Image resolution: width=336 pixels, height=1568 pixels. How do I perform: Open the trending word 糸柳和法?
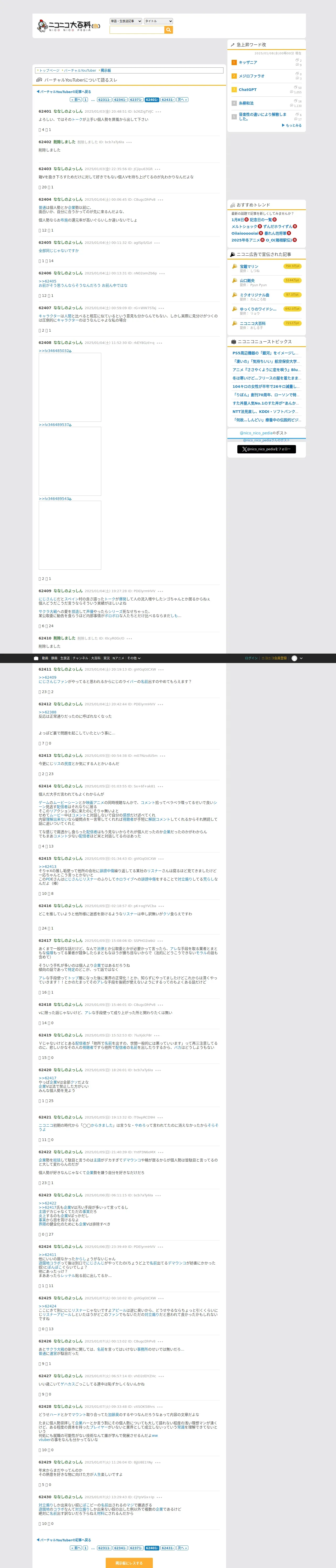(x=246, y=103)
